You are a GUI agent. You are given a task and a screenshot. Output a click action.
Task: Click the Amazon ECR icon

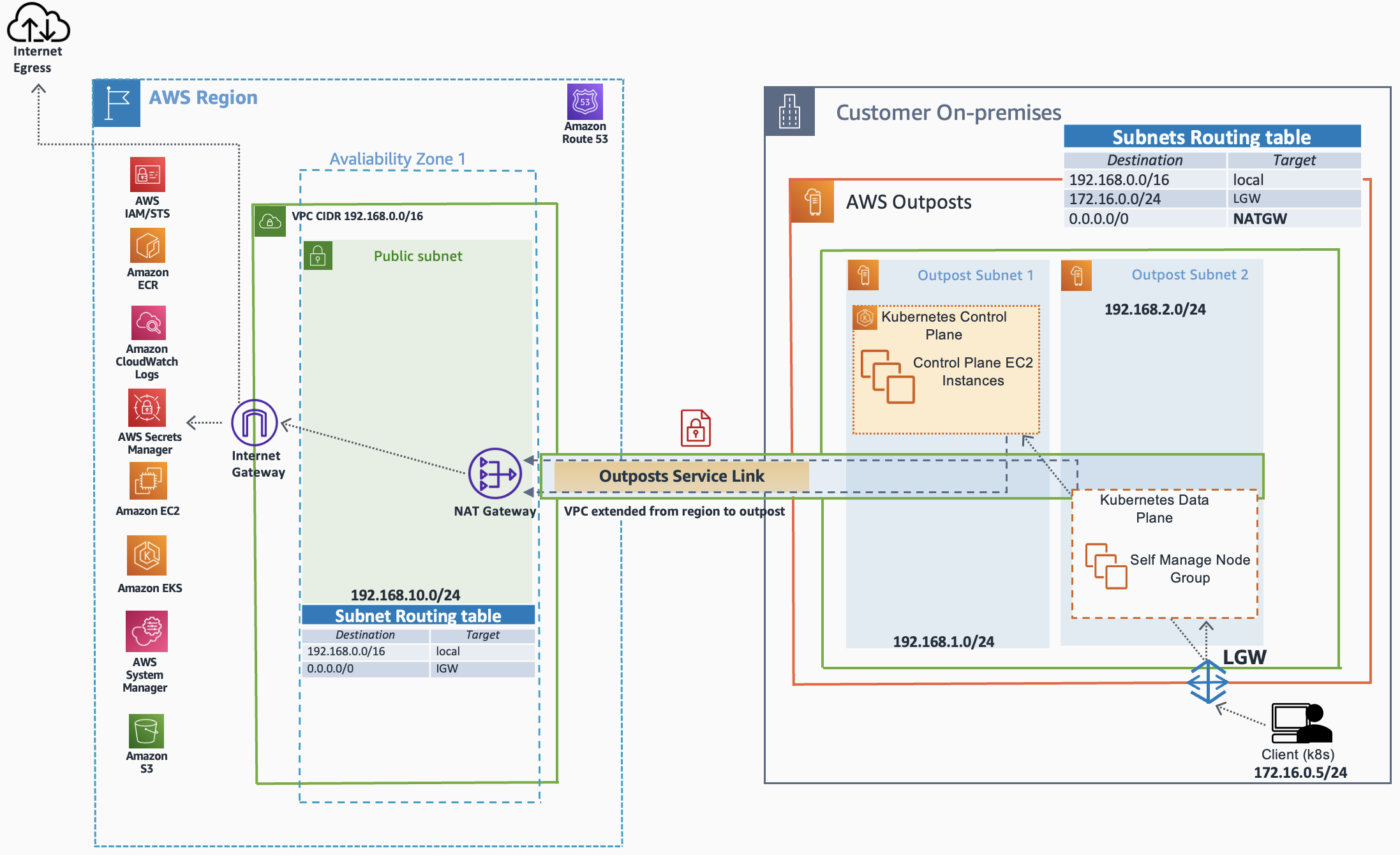[147, 246]
